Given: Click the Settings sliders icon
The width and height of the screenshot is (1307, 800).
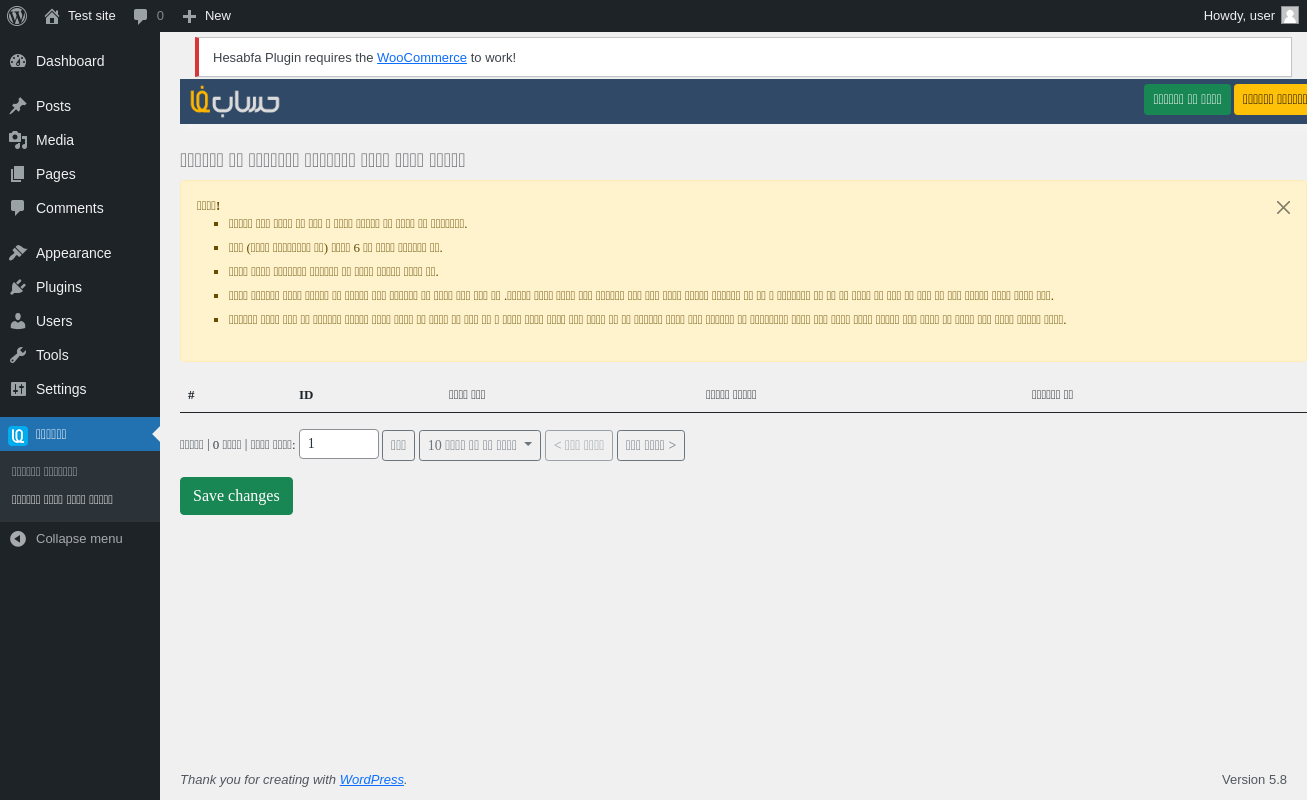Looking at the screenshot, I should click(x=18, y=389).
